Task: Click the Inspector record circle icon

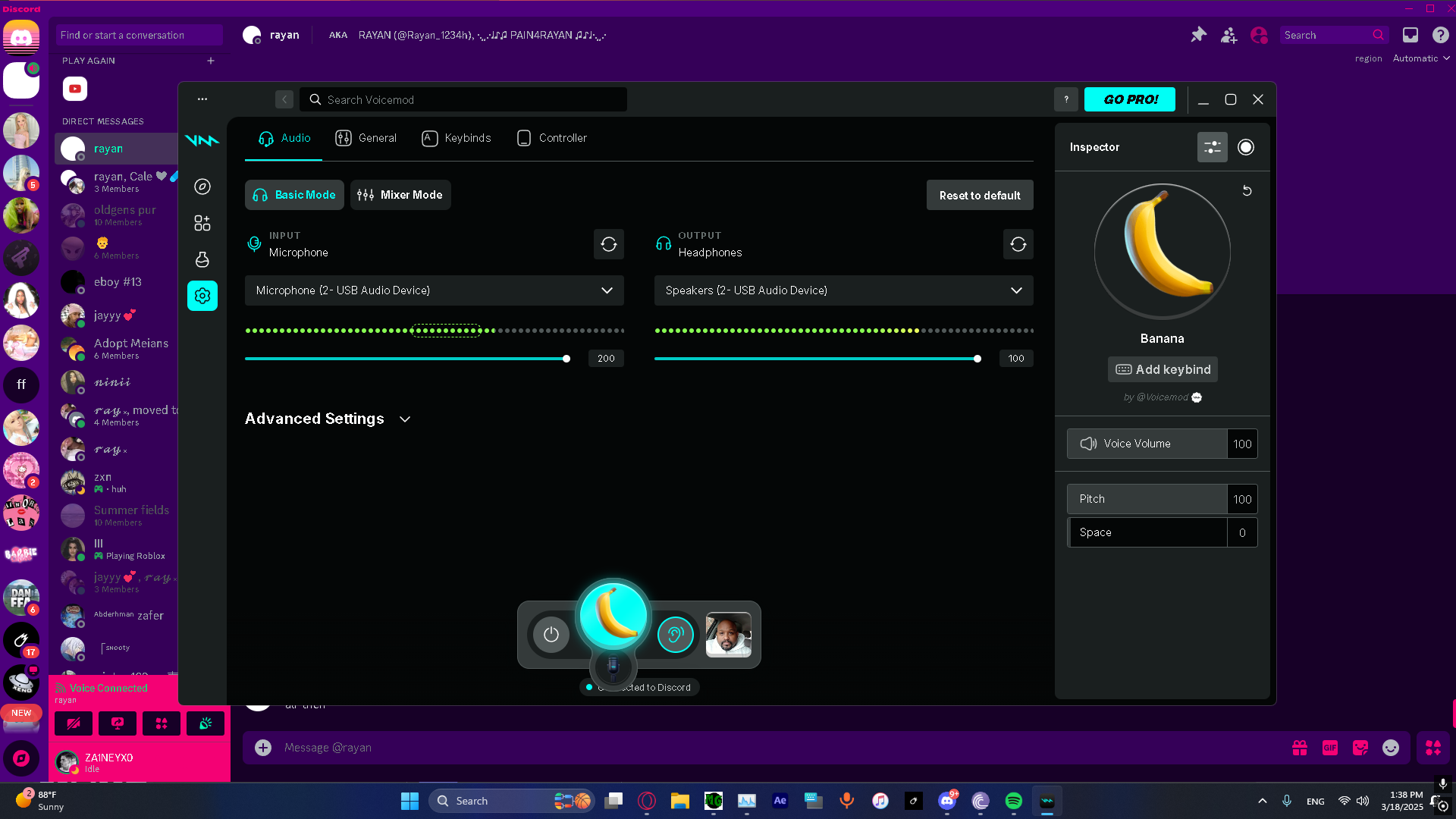Action: click(x=1245, y=147)
